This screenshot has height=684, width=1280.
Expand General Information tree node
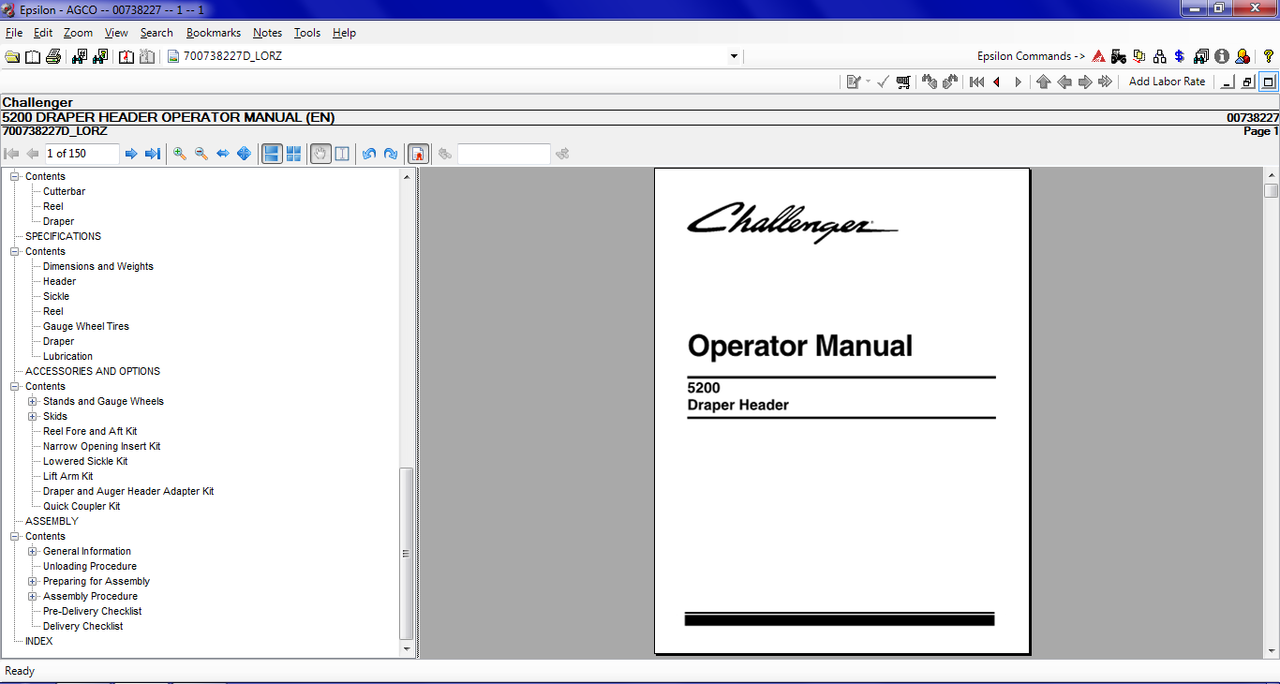coord(32,551)
